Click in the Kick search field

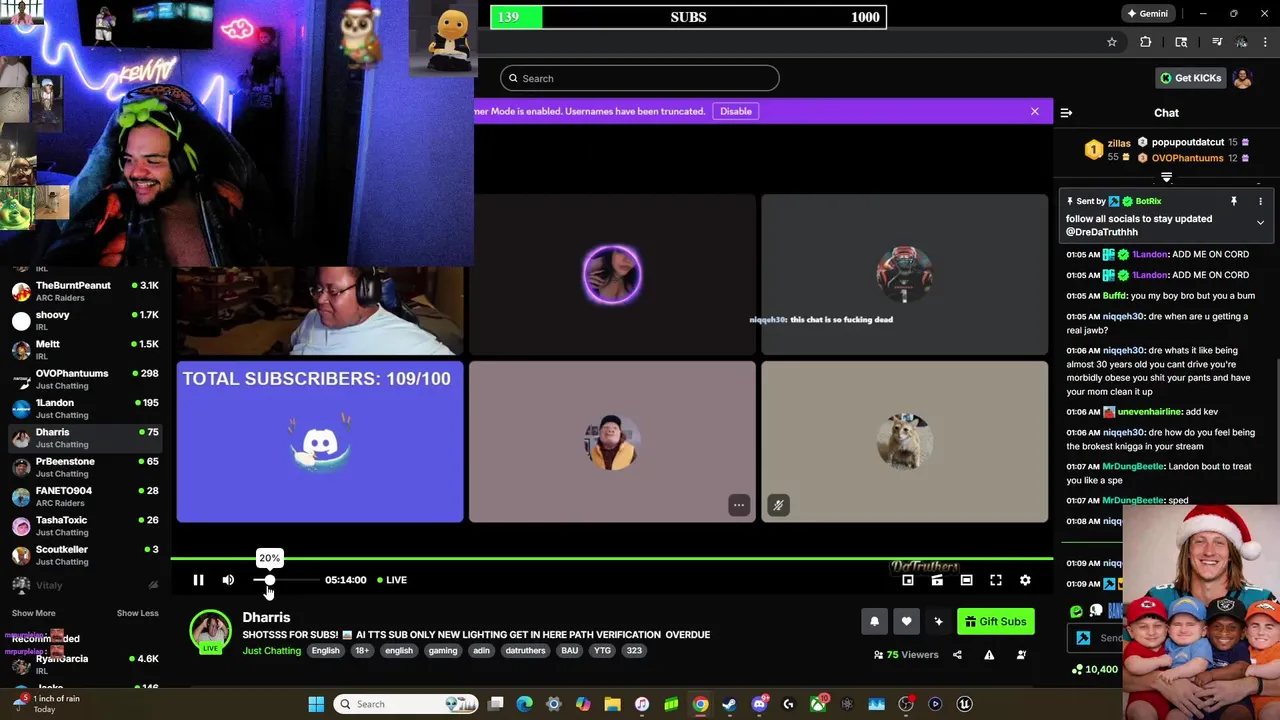click(x=640, y=78)
